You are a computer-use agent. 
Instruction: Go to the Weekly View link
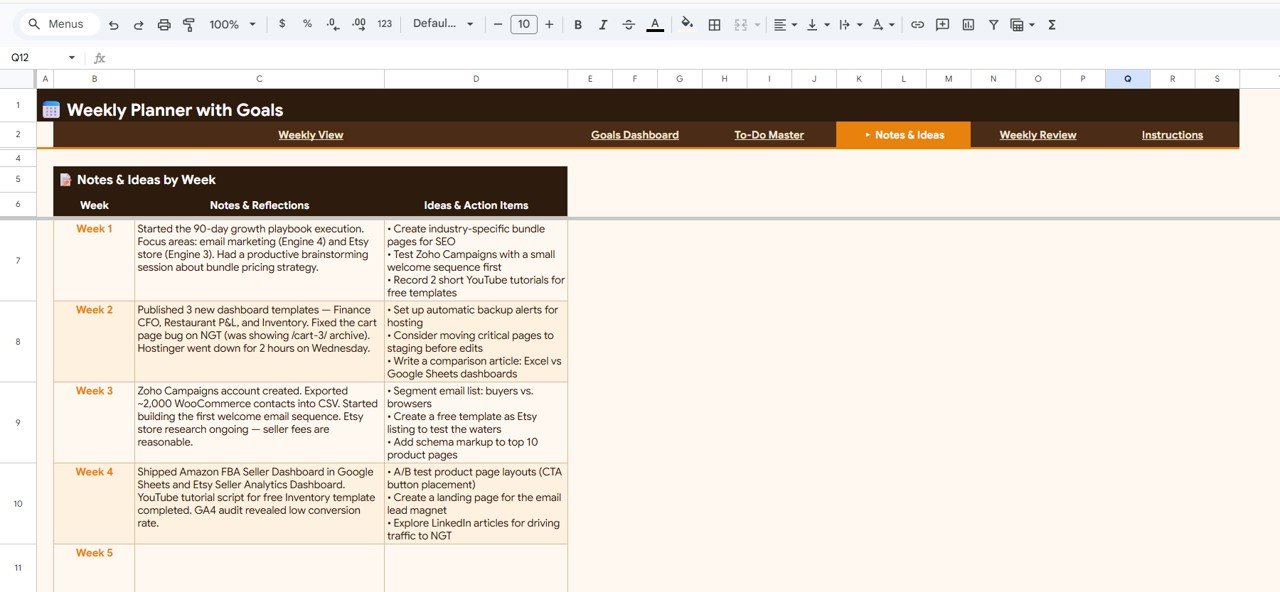tap(310, 135)
